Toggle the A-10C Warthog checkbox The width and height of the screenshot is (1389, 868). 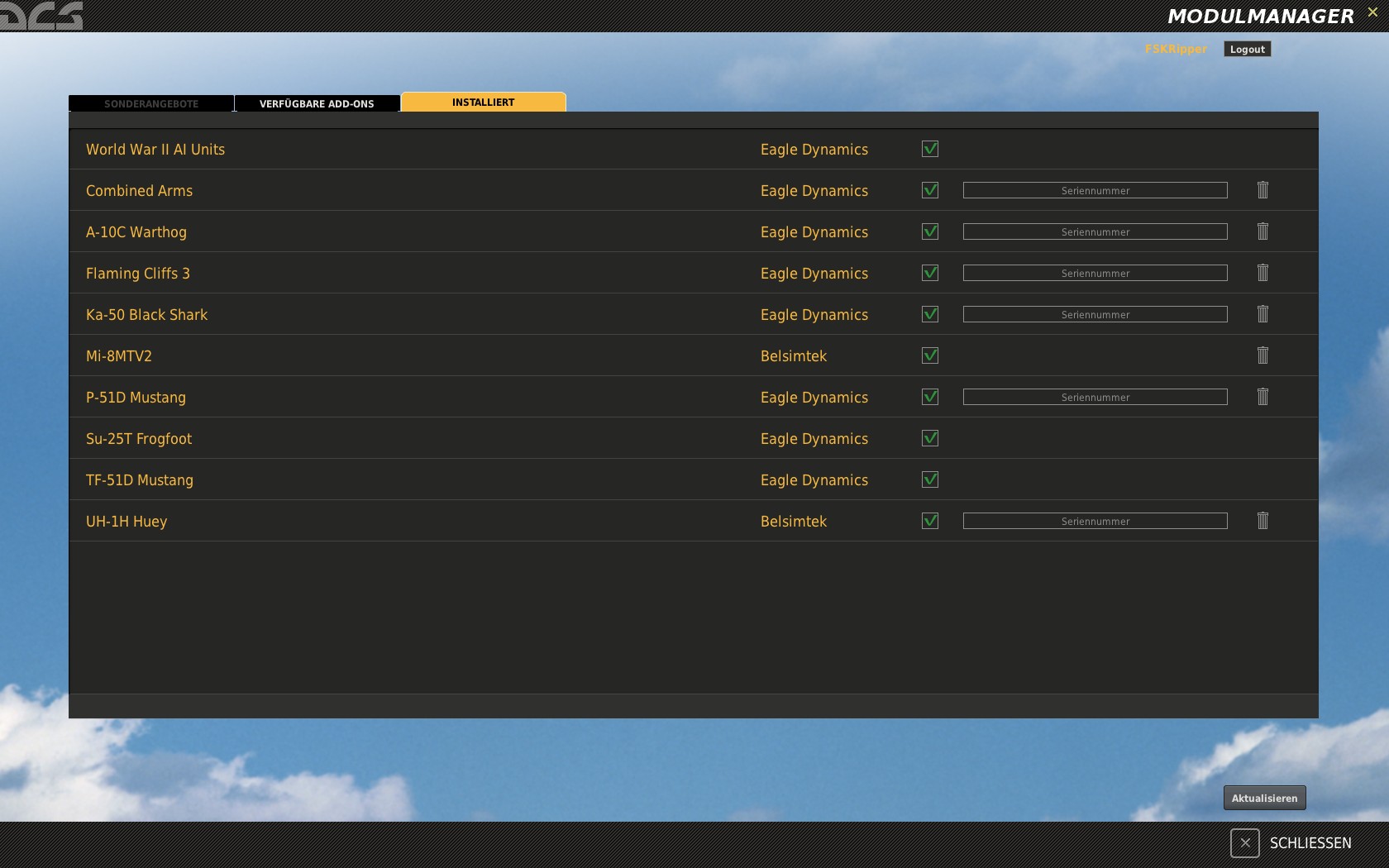tap(930, 231)
